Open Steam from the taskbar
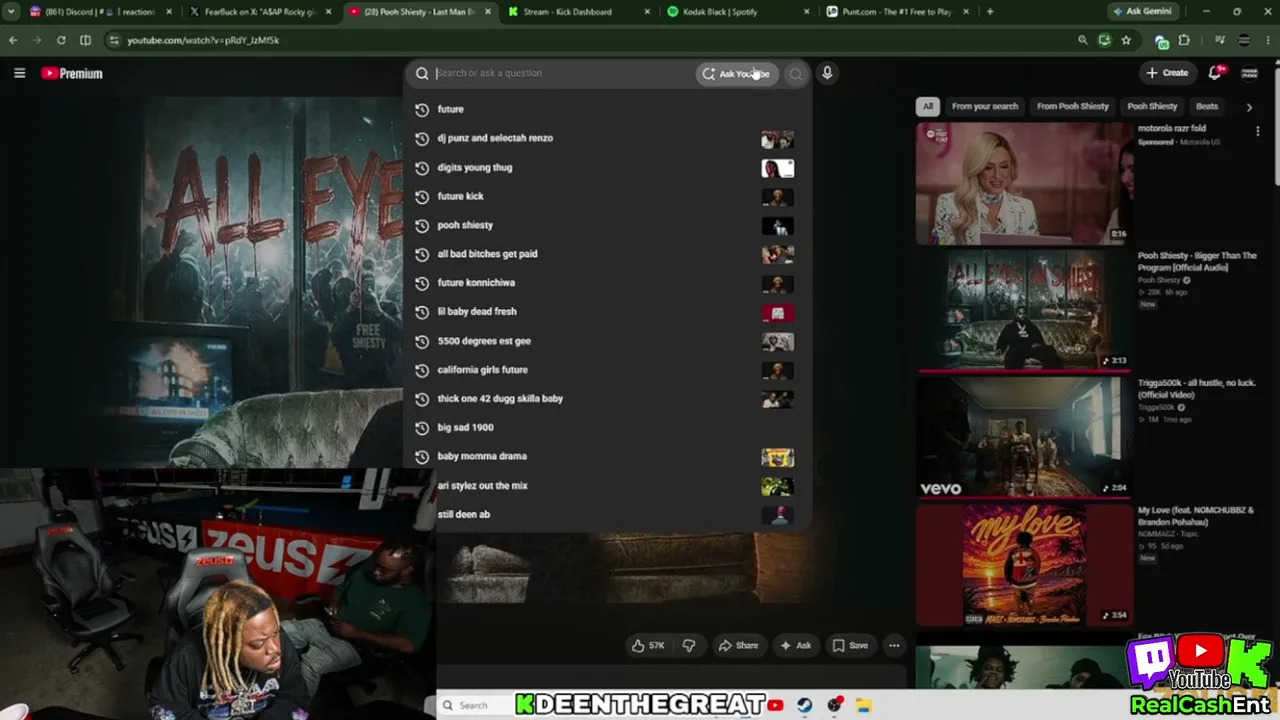The height and width of the screenshot is (720, 1280). 804,705
